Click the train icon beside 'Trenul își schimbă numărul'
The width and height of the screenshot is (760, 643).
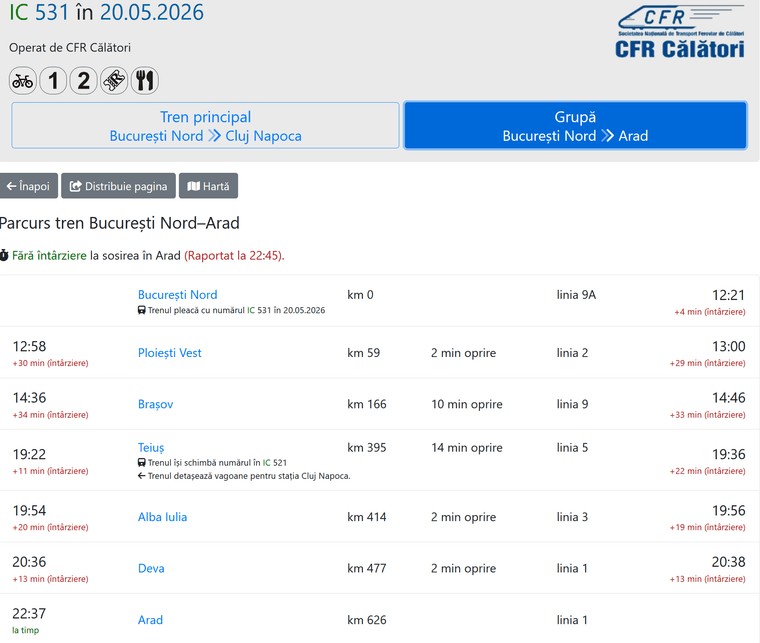pyautogui.click(x=142, y=463)
